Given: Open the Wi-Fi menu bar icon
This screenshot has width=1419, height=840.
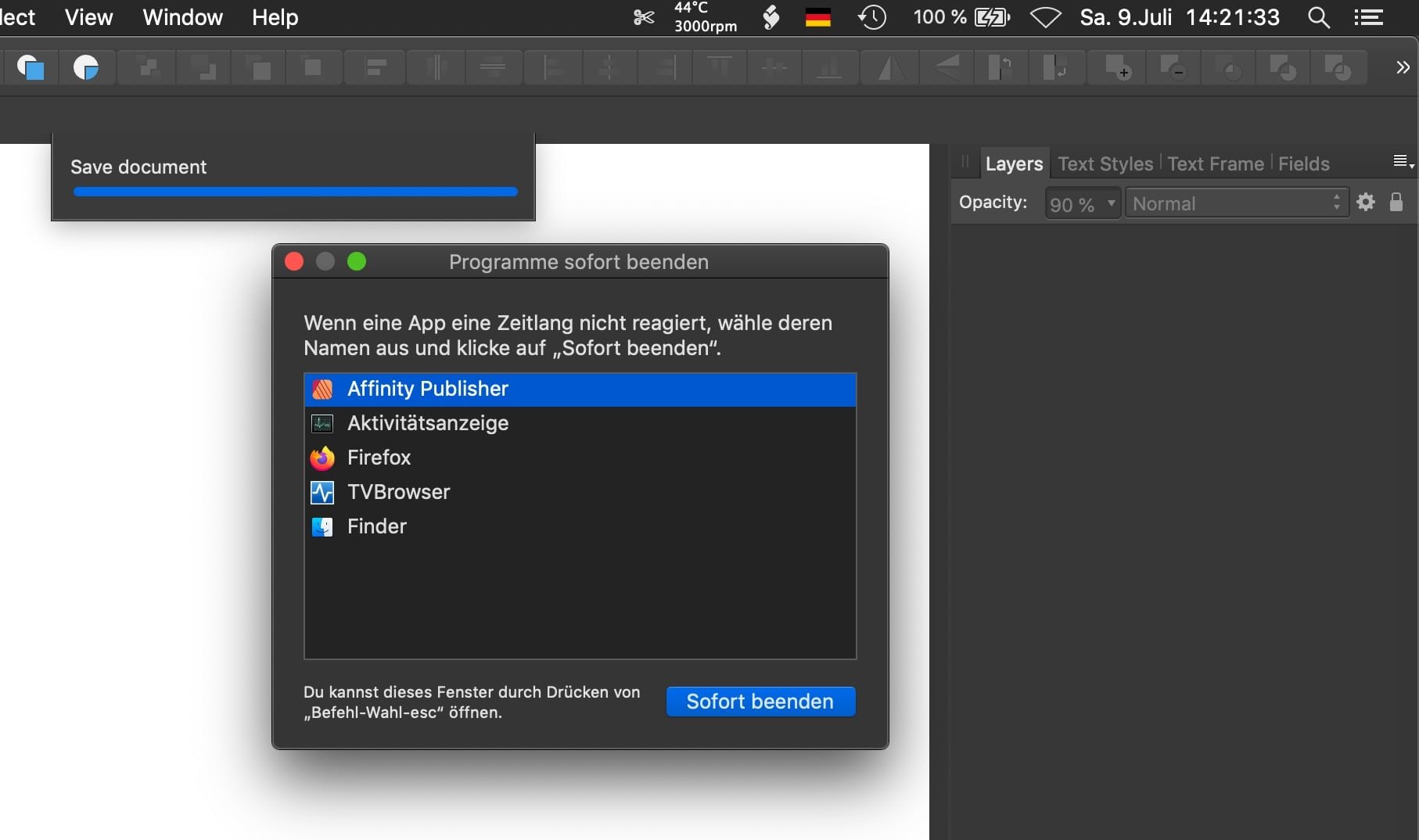Looking at the screenshot, I should click(1045, 17).
